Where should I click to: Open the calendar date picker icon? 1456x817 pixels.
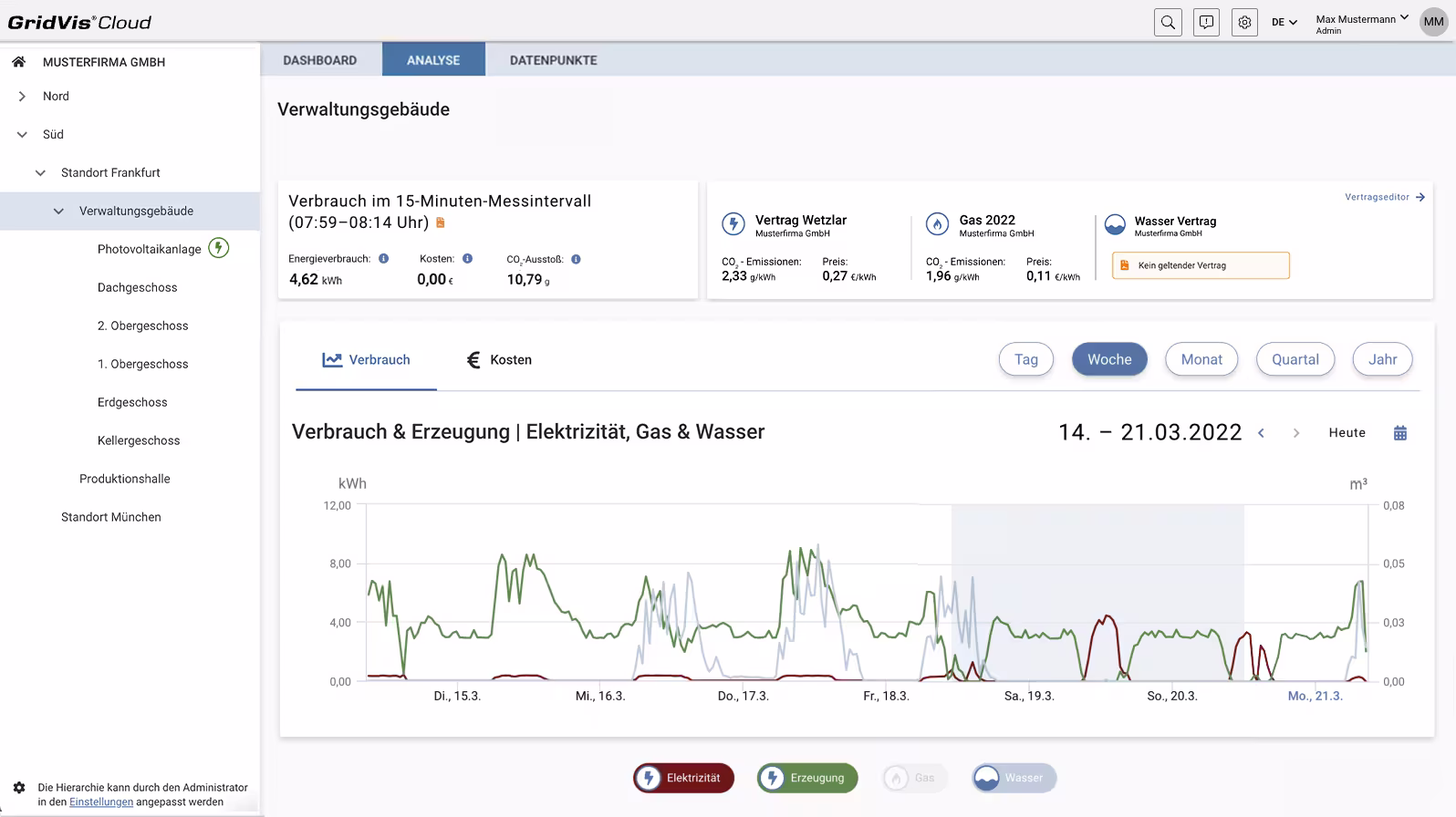(1400, 433)
